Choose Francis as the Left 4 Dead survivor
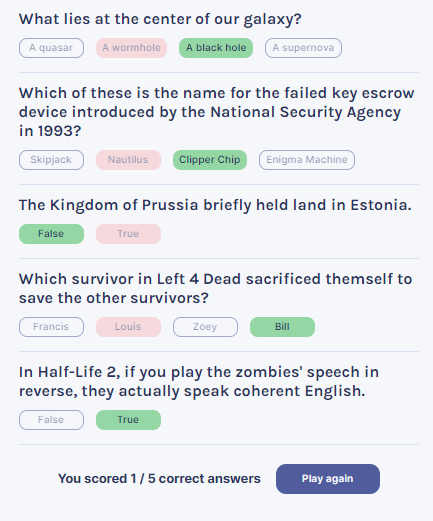 pyautogui.click(x=51, y=327)
